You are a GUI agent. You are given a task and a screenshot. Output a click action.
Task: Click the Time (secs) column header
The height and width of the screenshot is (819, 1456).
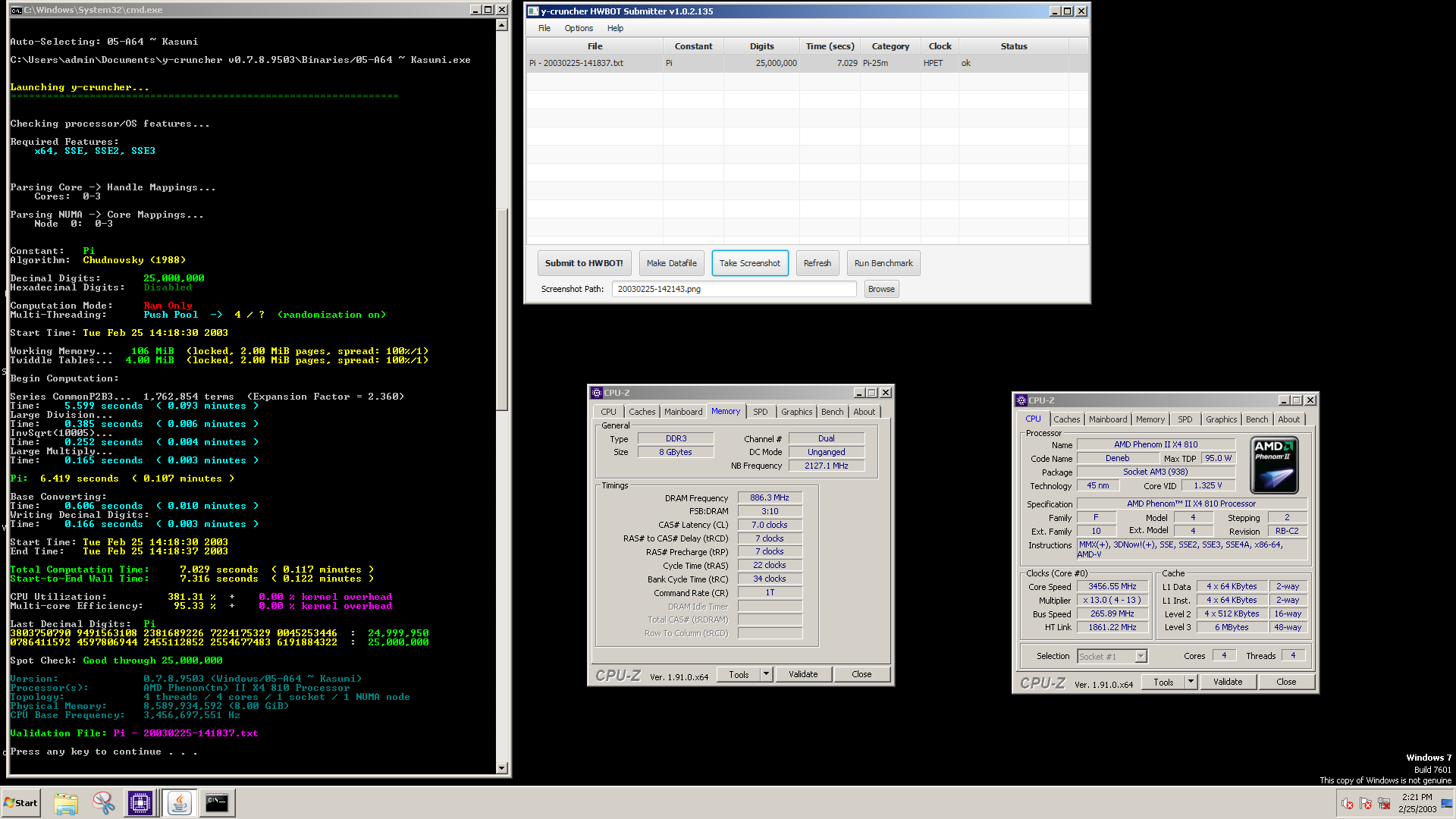[830, 46]
